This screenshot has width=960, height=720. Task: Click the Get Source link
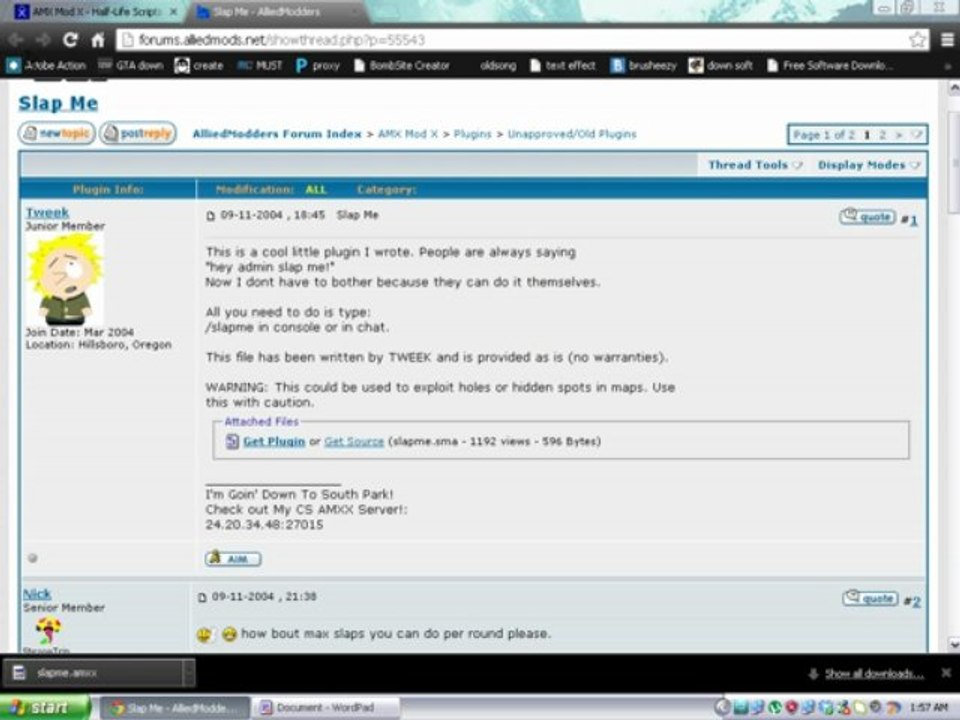tap(354, 441)
